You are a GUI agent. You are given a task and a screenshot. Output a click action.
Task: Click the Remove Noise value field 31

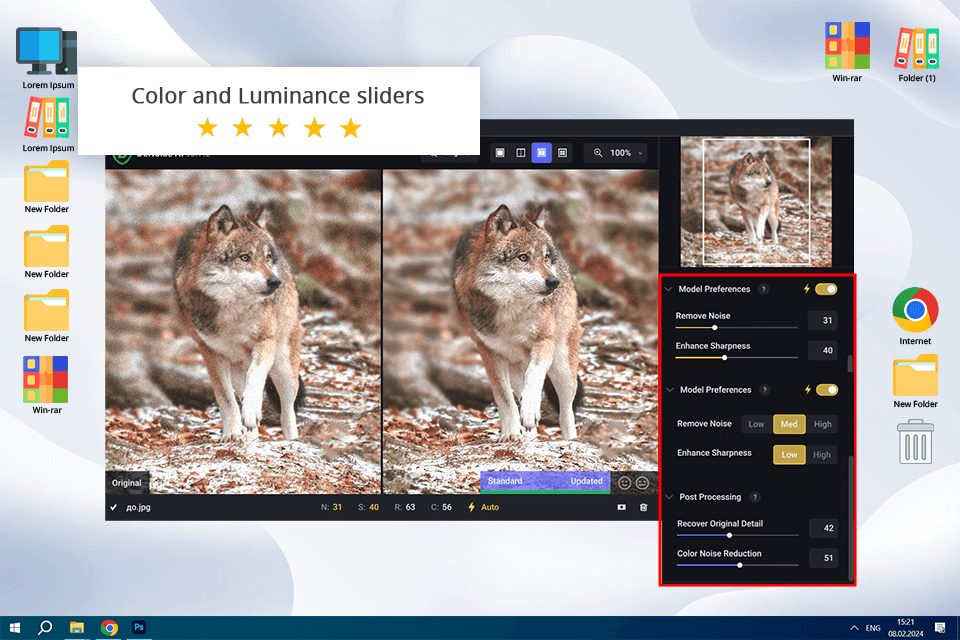pos(822,320)
